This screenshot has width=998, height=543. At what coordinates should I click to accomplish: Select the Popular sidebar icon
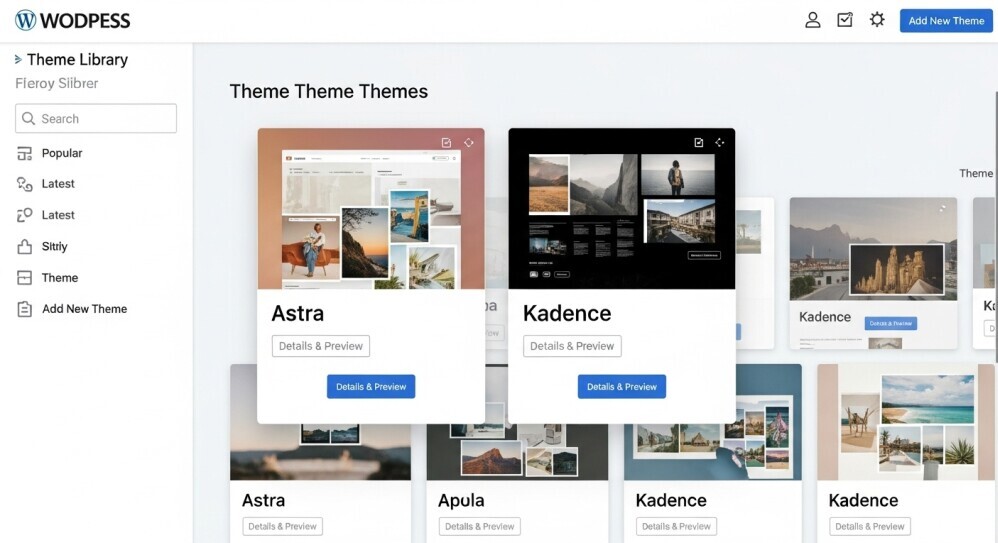(x=24, y=153)
